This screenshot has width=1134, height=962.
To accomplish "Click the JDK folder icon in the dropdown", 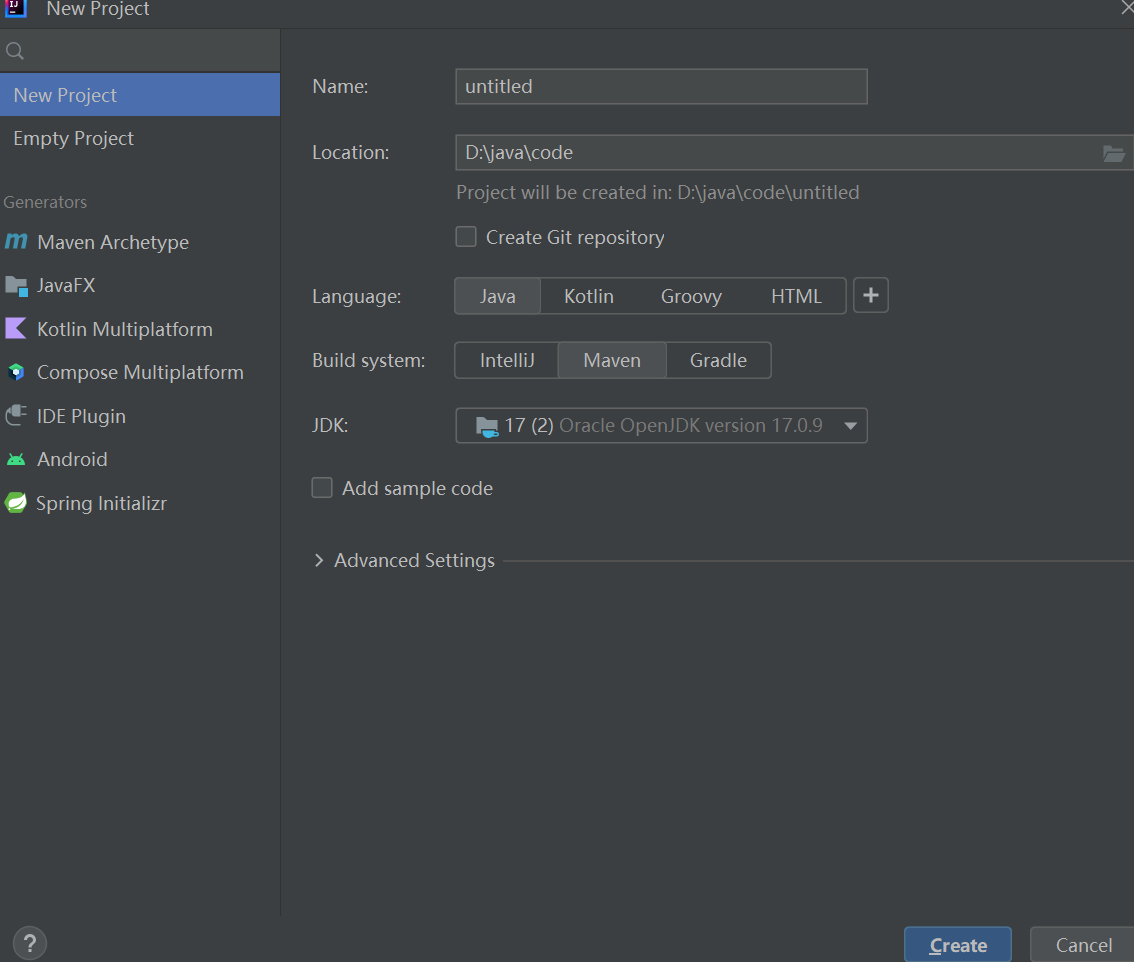I will [x=487, y=427].
